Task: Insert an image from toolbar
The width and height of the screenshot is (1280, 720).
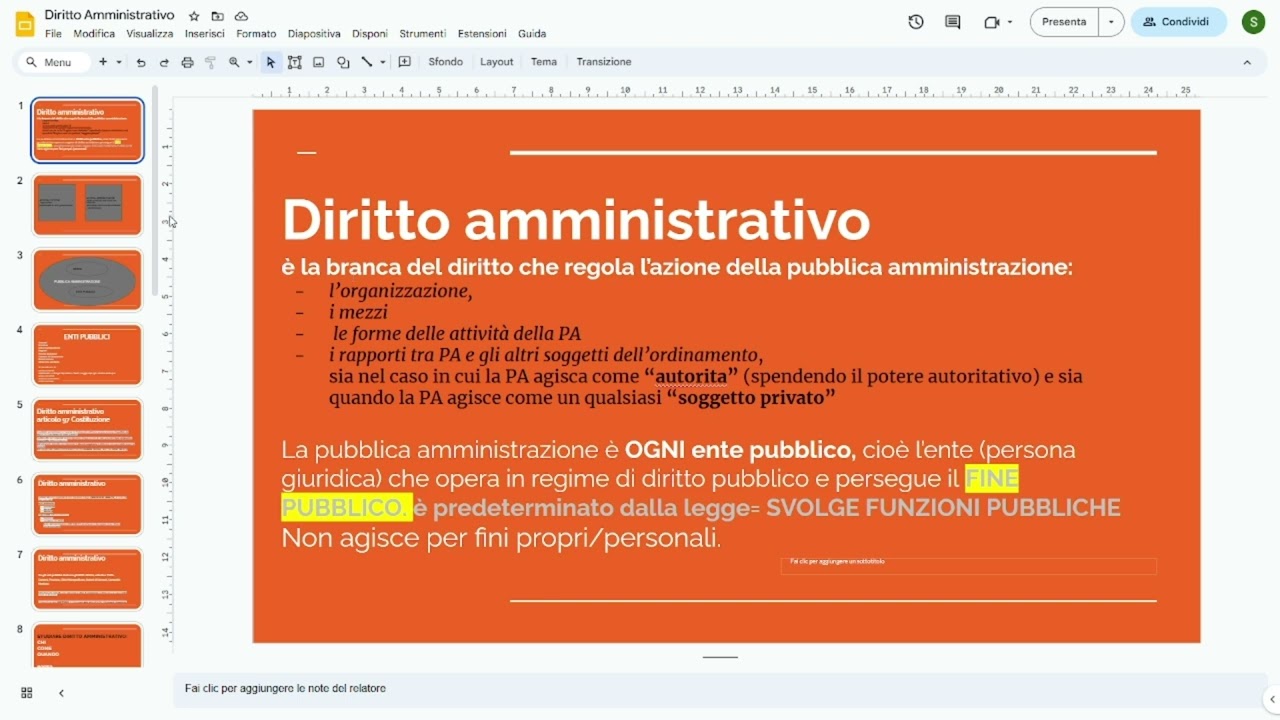Action: pyautogui.click(x=319, y=62)
